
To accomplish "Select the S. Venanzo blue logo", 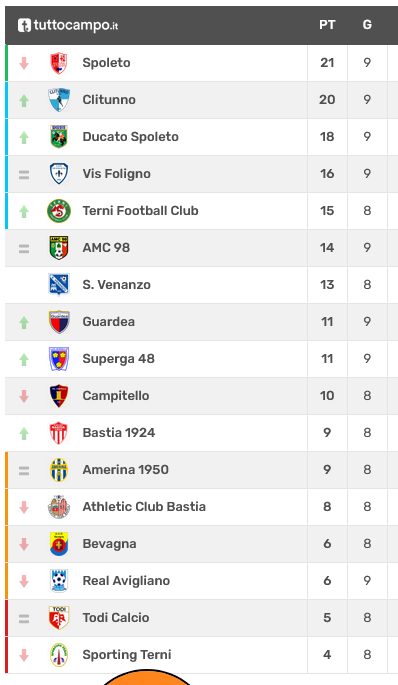I will pos(59,284).
